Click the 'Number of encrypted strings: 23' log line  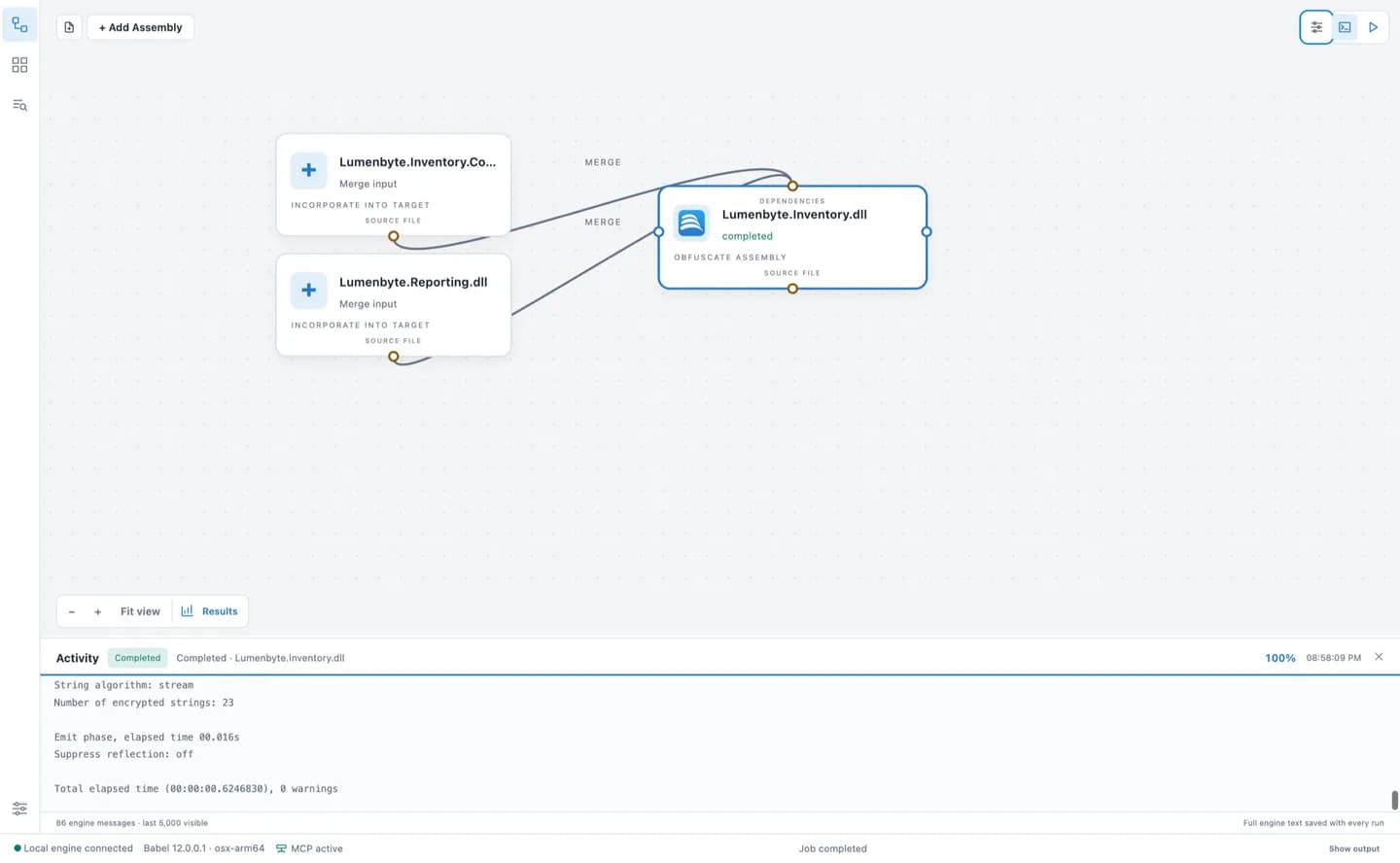pyautogui.click(x=144, y=703)
